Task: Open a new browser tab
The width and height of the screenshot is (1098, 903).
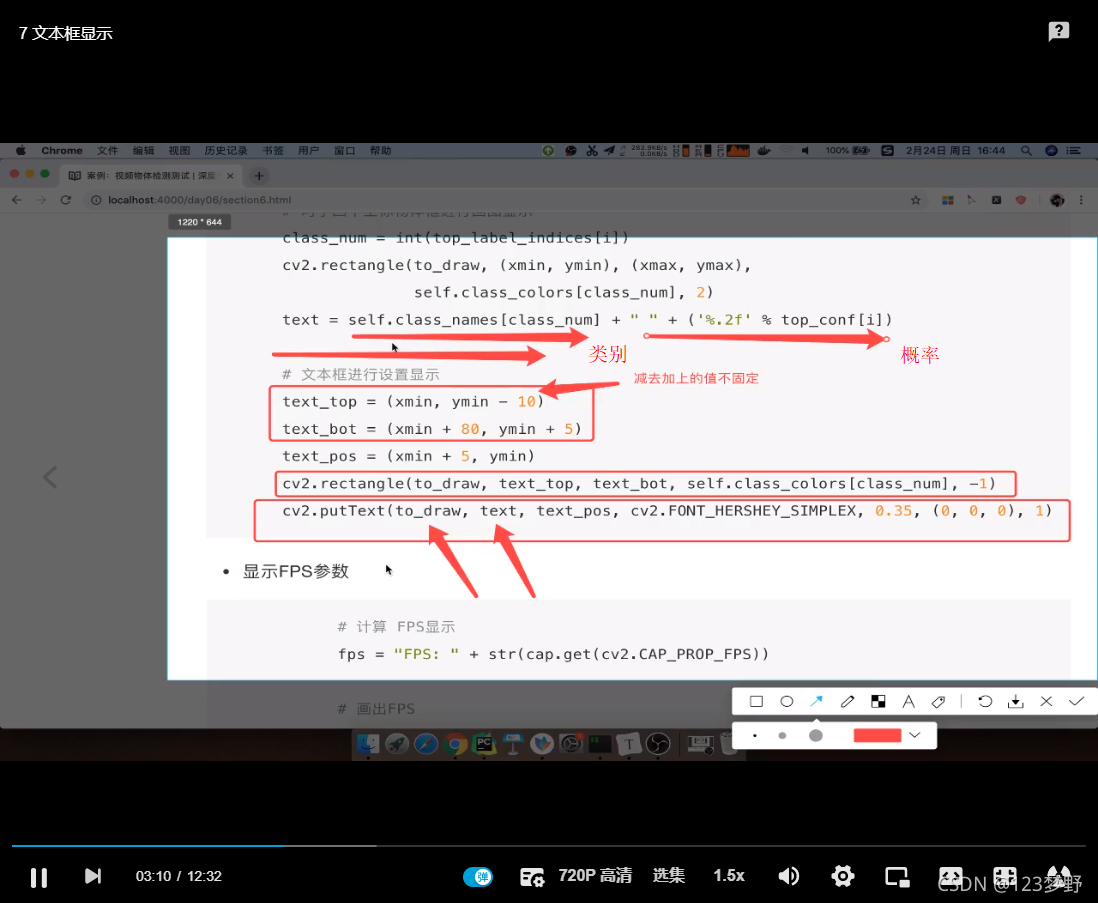Action: click(258, 176)
